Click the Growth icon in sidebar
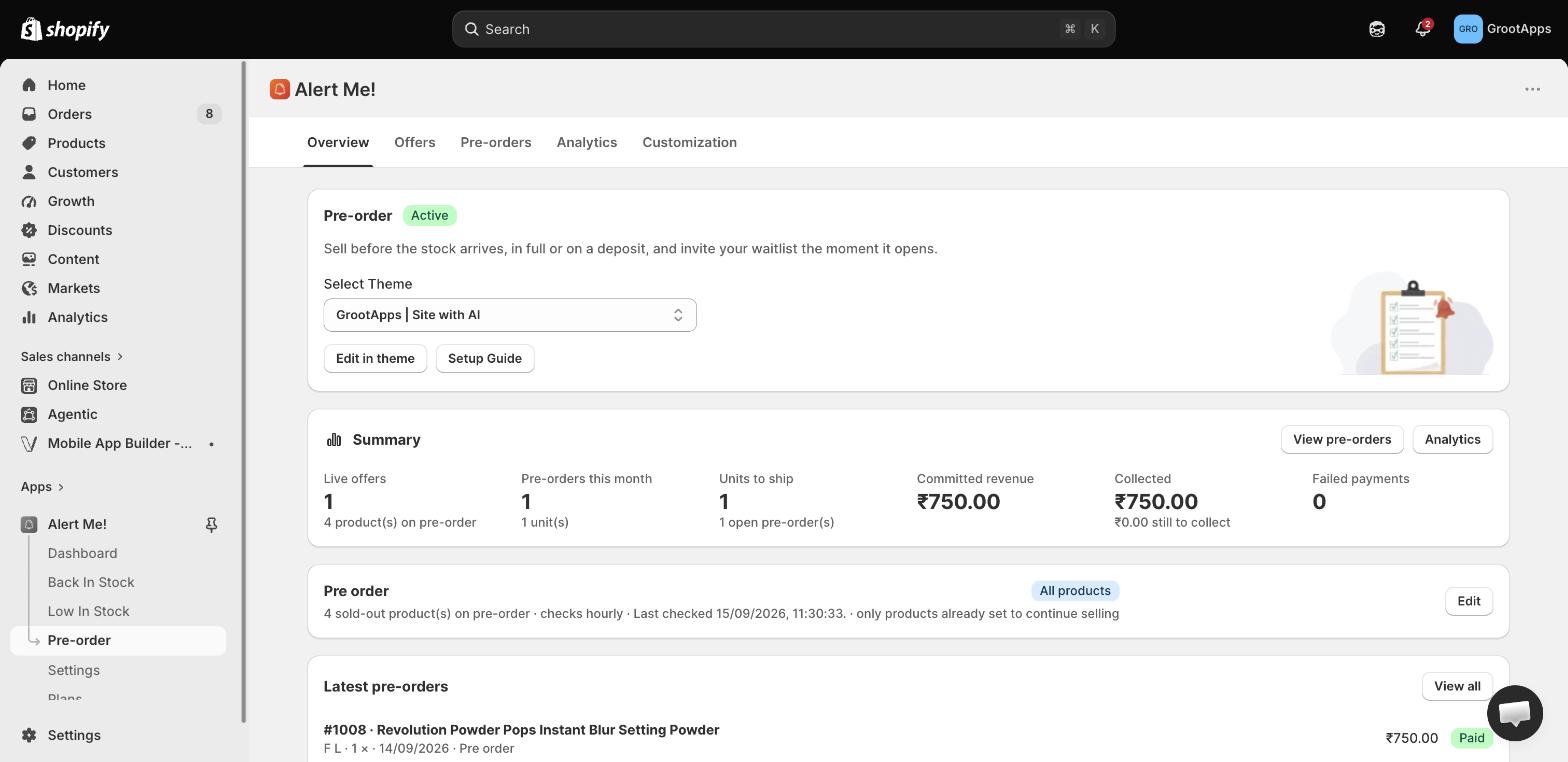Image resolution: width=1568 pixels, height=762 pixels. pyautogui.click(x=29, y=201)
